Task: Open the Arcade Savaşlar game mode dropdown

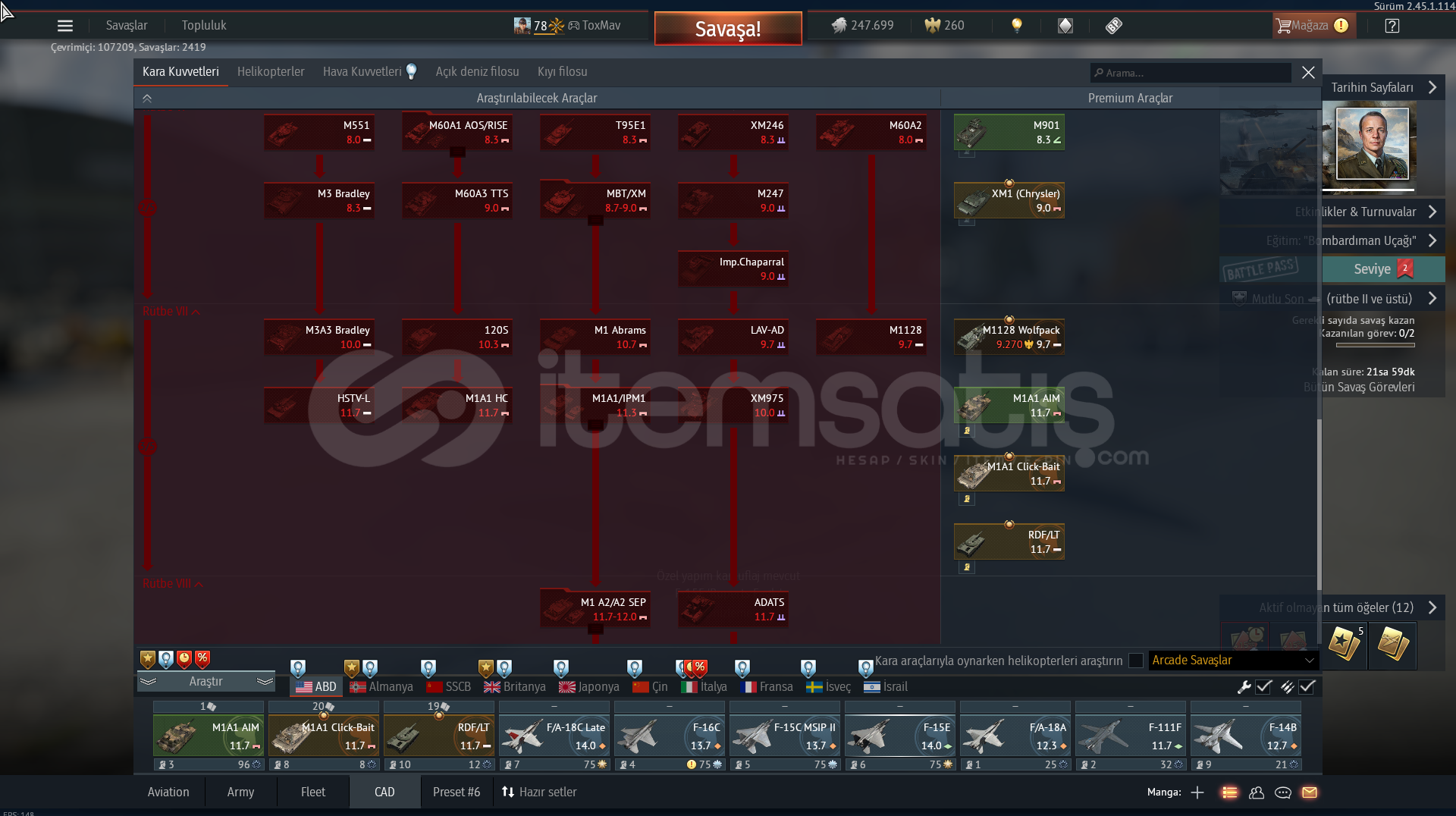Action: coord(1233,661)
